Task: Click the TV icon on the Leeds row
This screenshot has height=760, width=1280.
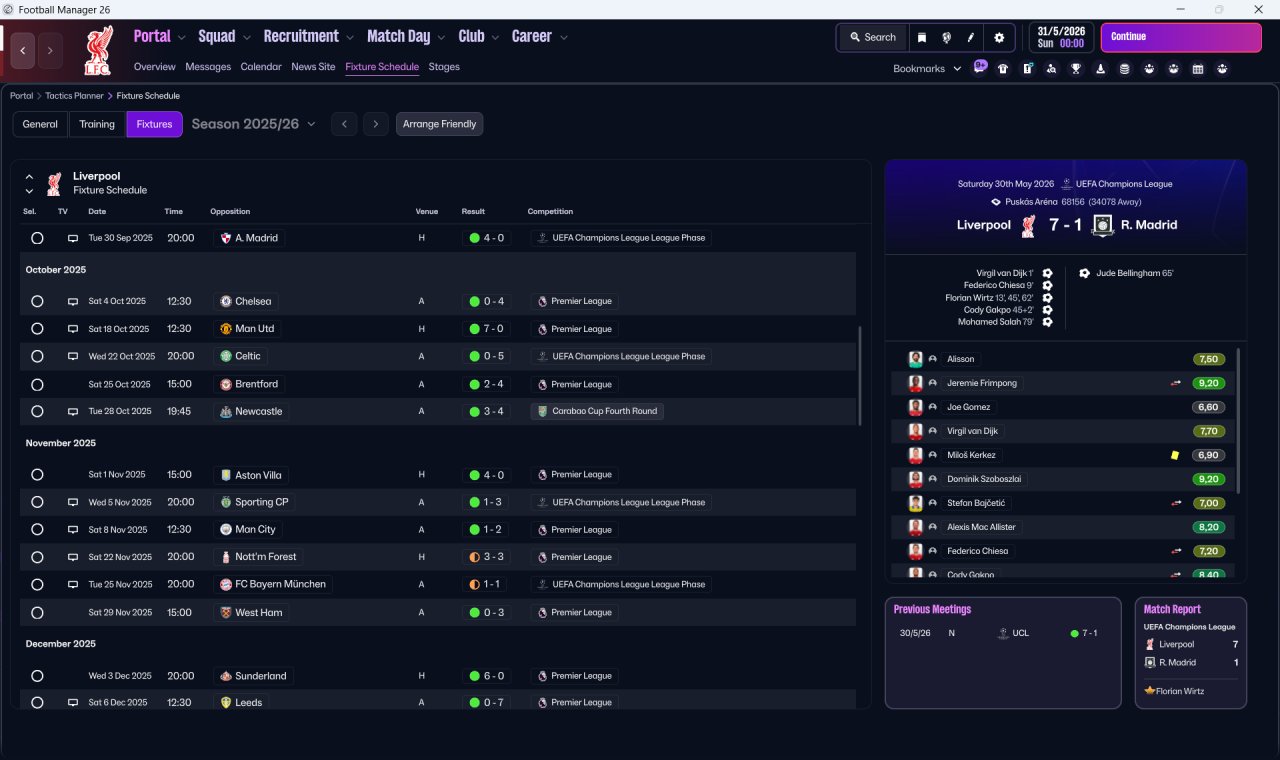Action: click(x=72, y=703)
